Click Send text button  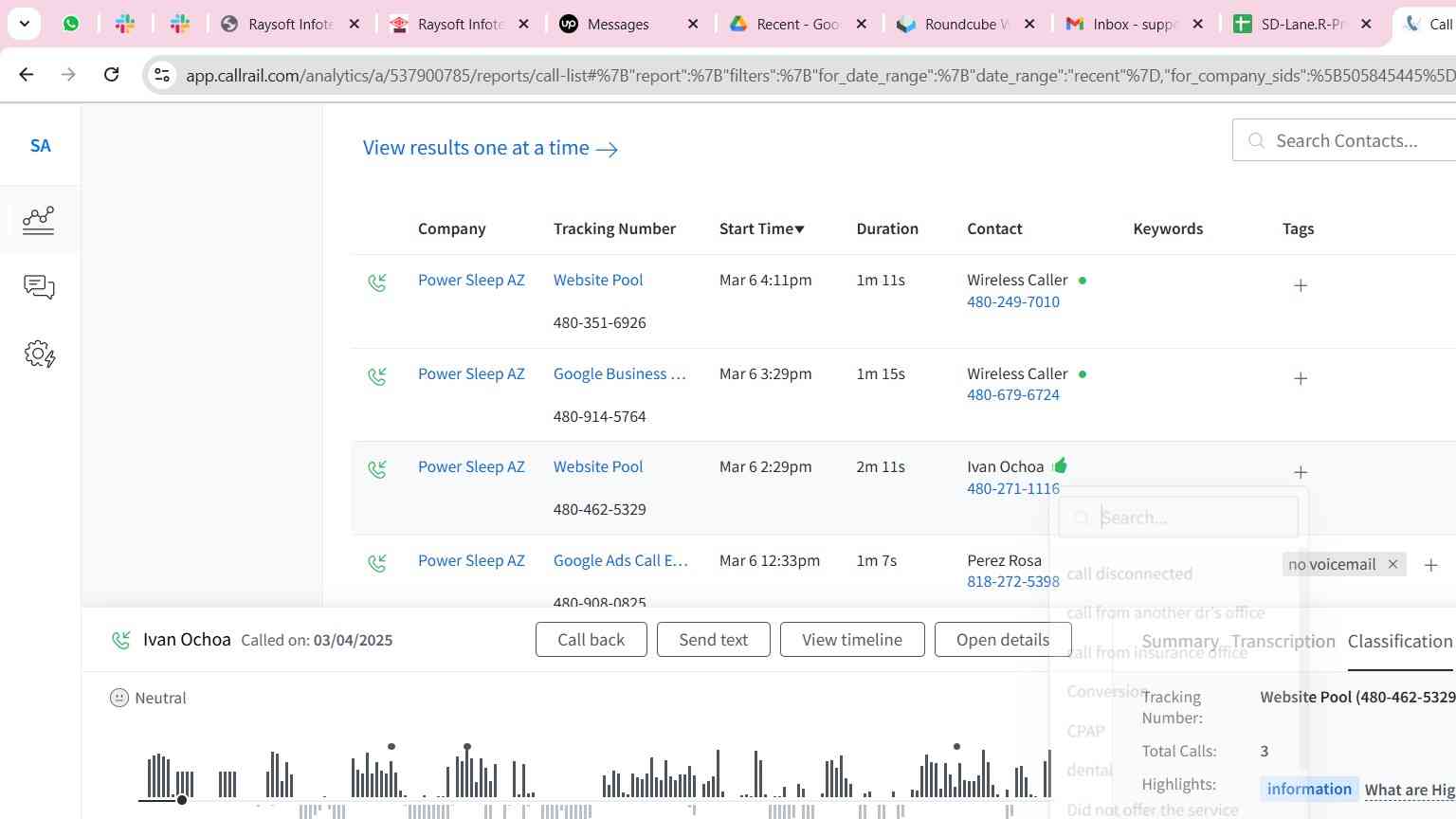713,640
